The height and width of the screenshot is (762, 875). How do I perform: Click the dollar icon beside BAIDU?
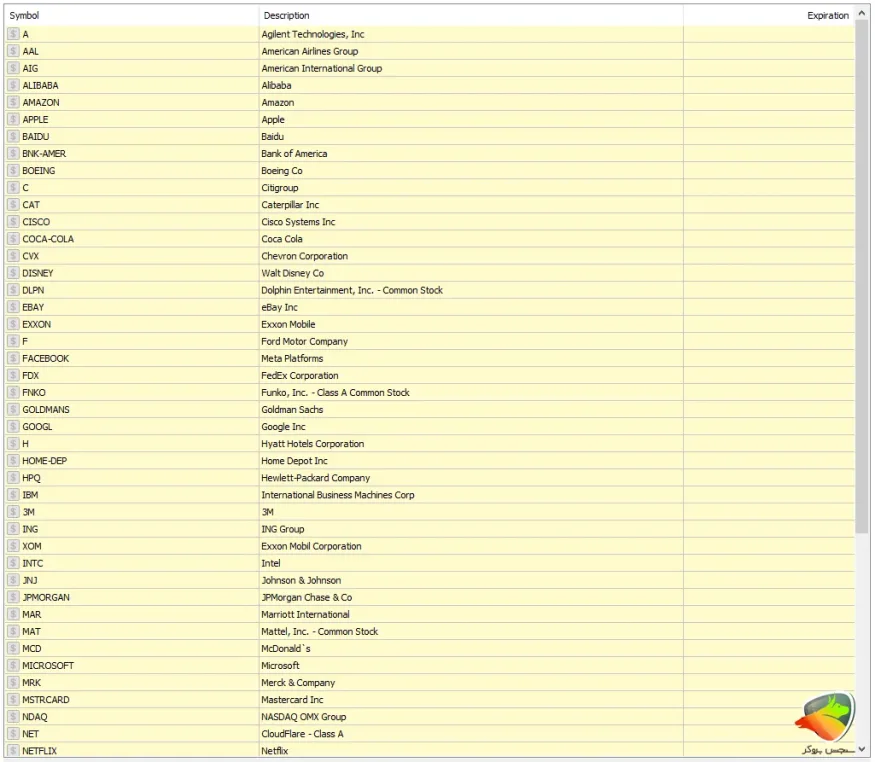coord(13,137)
